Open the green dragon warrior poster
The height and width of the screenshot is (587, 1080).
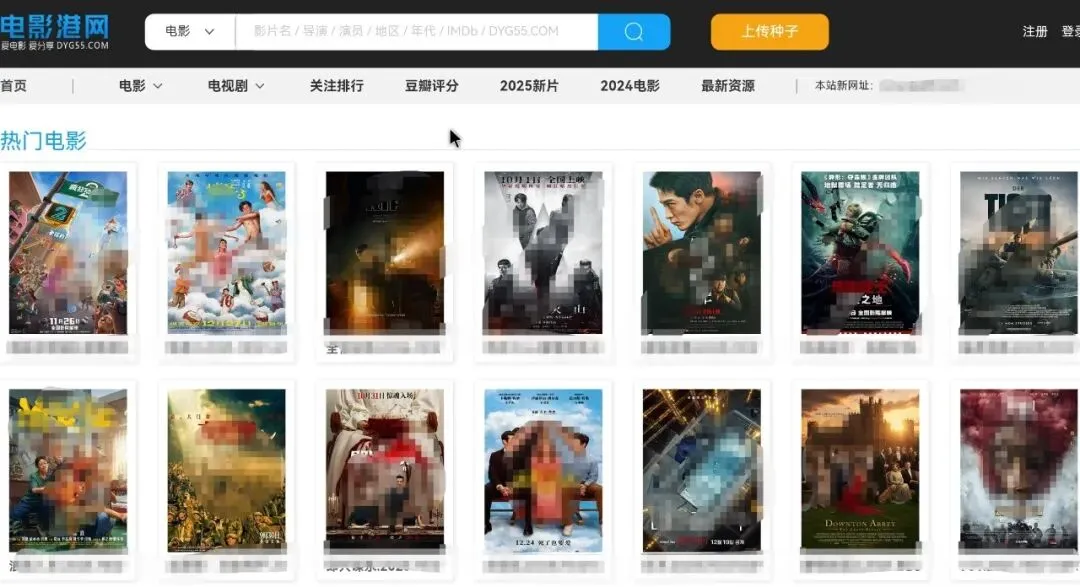[860, 253]
